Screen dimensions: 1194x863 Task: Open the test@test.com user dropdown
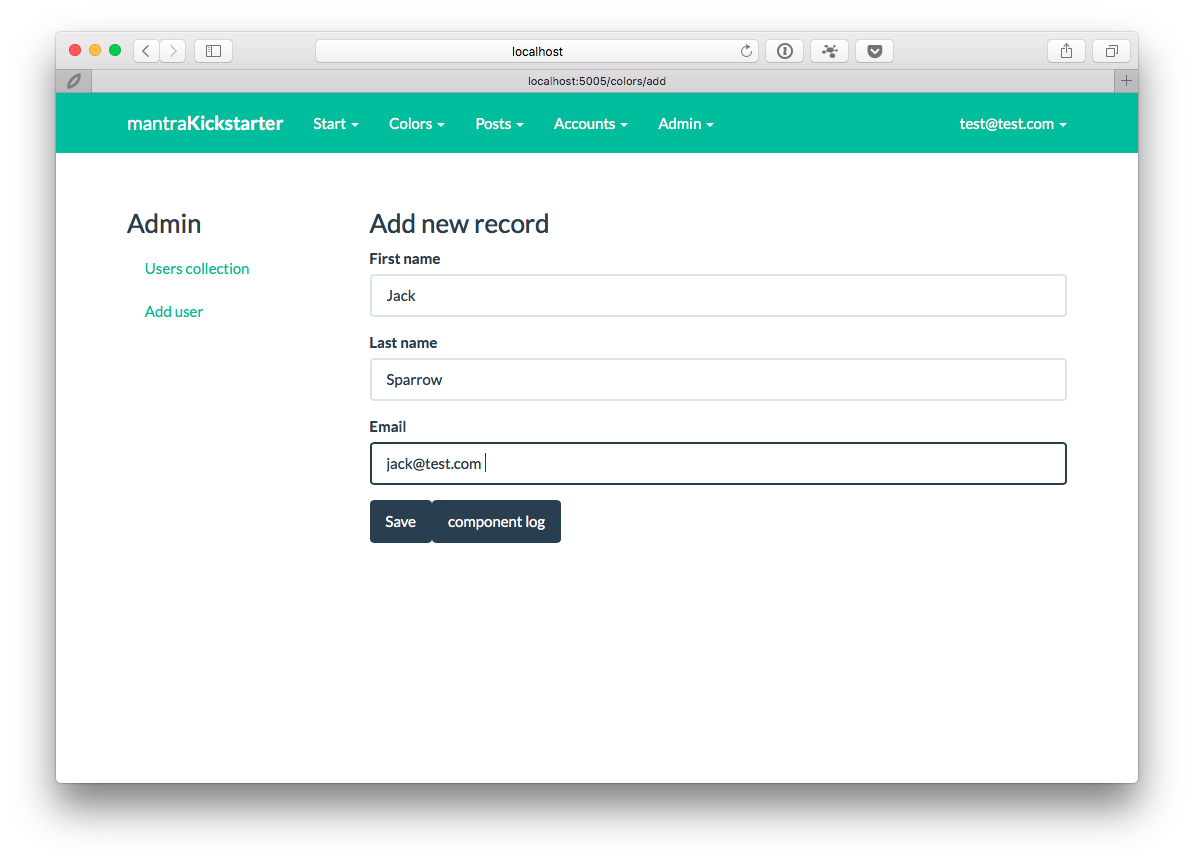(1013, 123)
